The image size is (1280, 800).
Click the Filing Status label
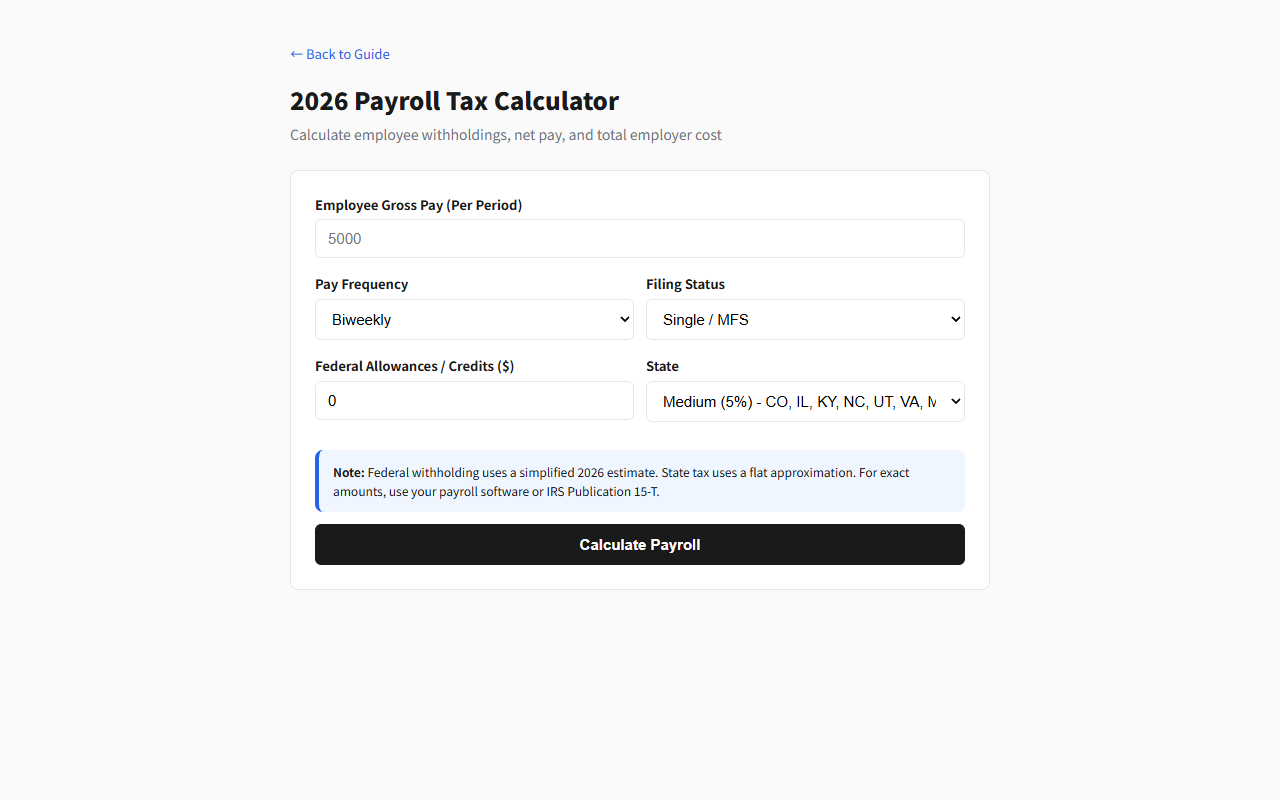click(685, 284)
